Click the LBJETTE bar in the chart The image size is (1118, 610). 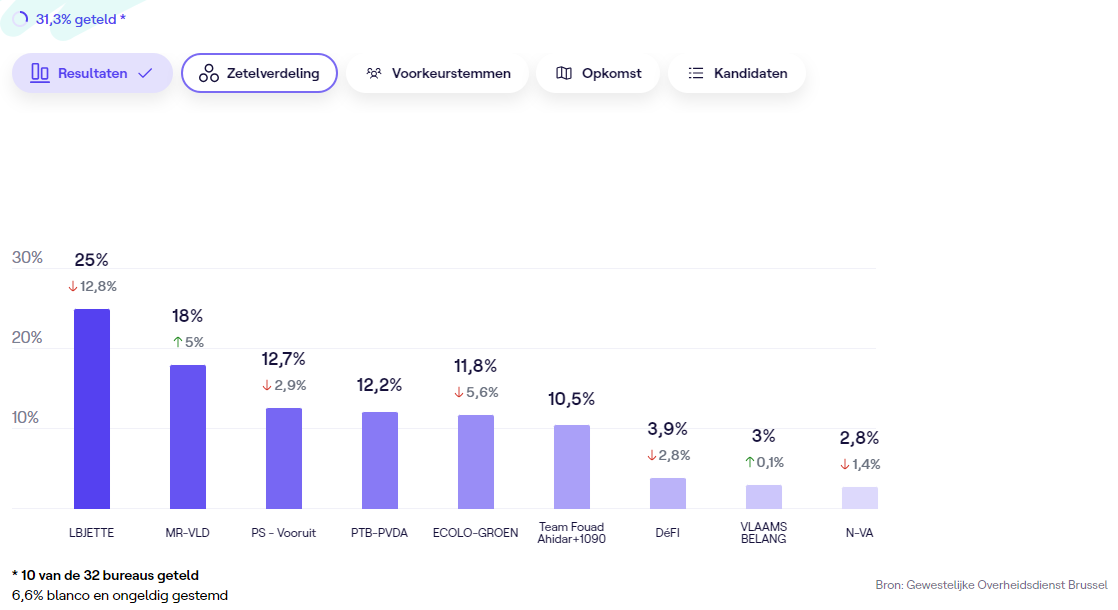[x=92, y=409]
